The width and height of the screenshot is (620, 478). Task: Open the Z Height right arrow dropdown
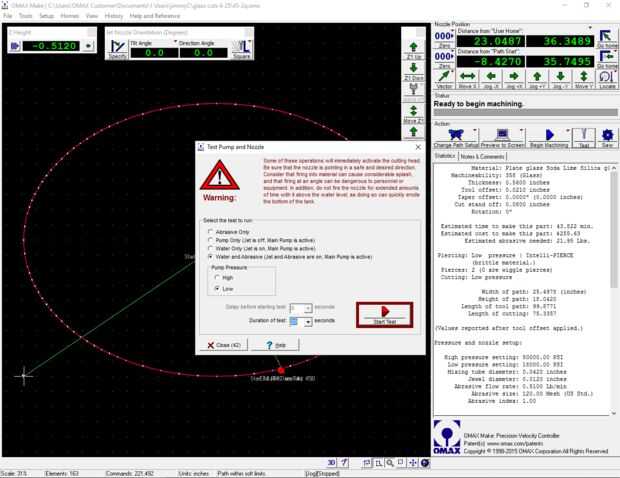[88, 46]
